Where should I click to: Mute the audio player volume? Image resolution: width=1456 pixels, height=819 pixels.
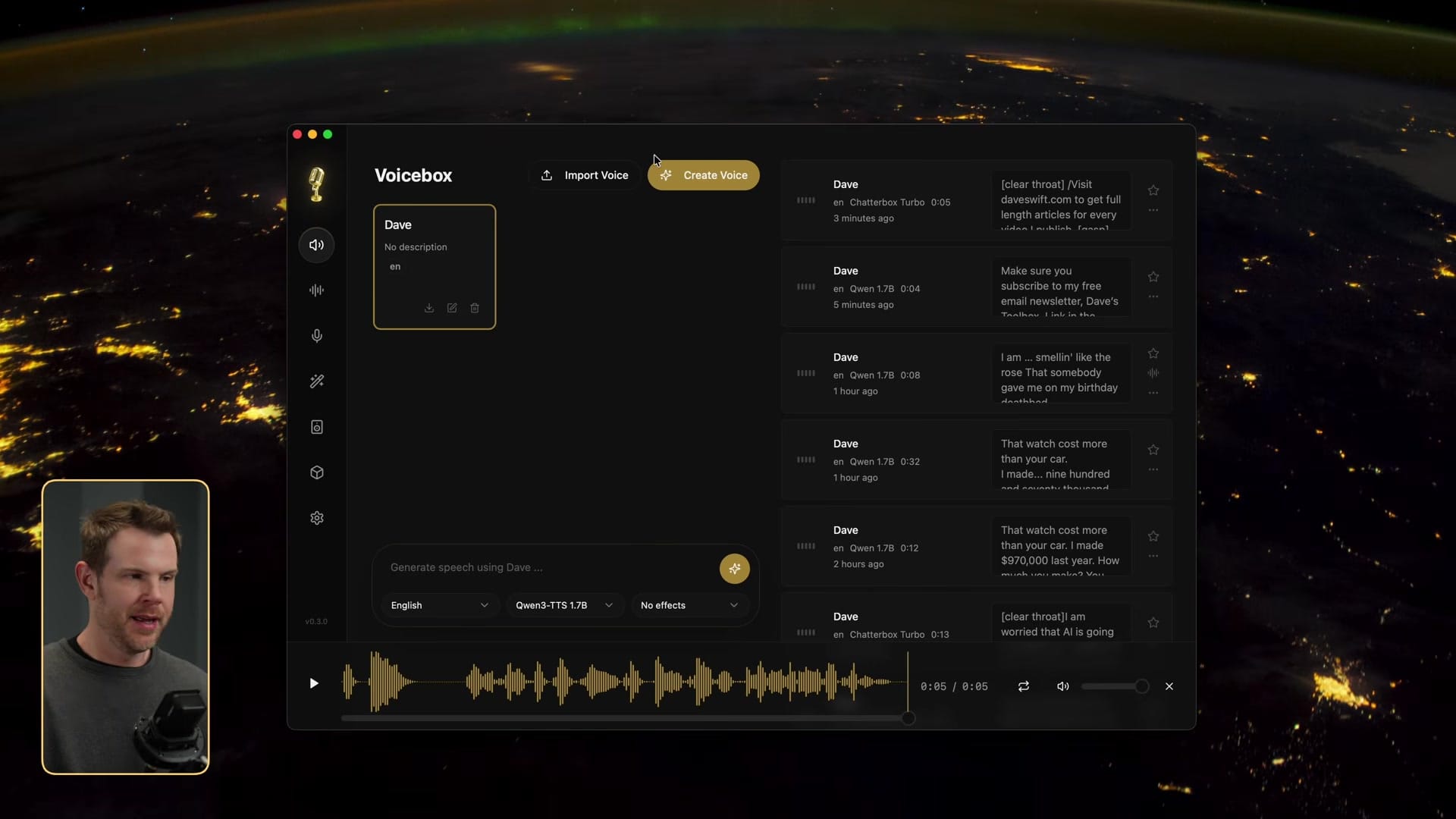pos(1062,686)
